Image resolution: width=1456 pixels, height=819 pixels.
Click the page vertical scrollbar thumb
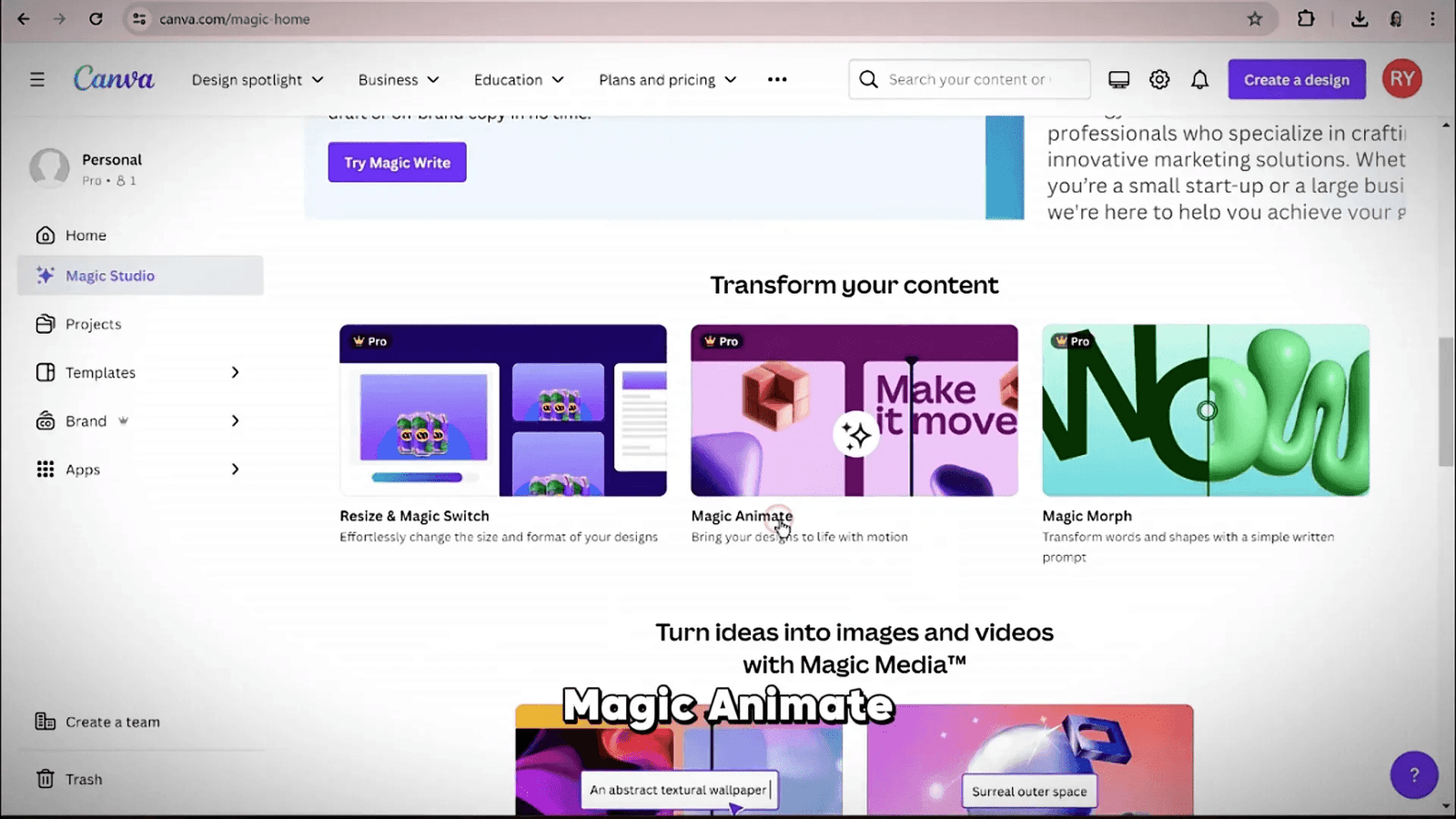1446,401
